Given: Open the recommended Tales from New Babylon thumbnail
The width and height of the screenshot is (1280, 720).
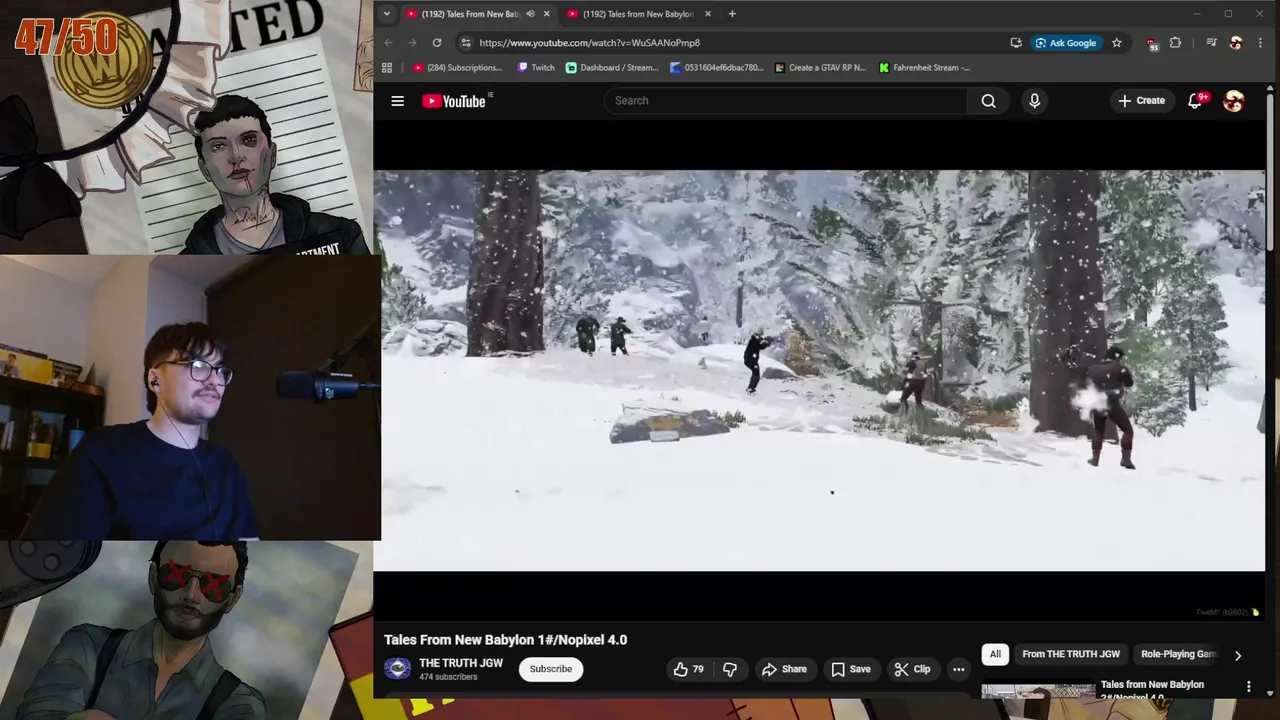Looking at the screenshot, I should tap(1038, 691).
